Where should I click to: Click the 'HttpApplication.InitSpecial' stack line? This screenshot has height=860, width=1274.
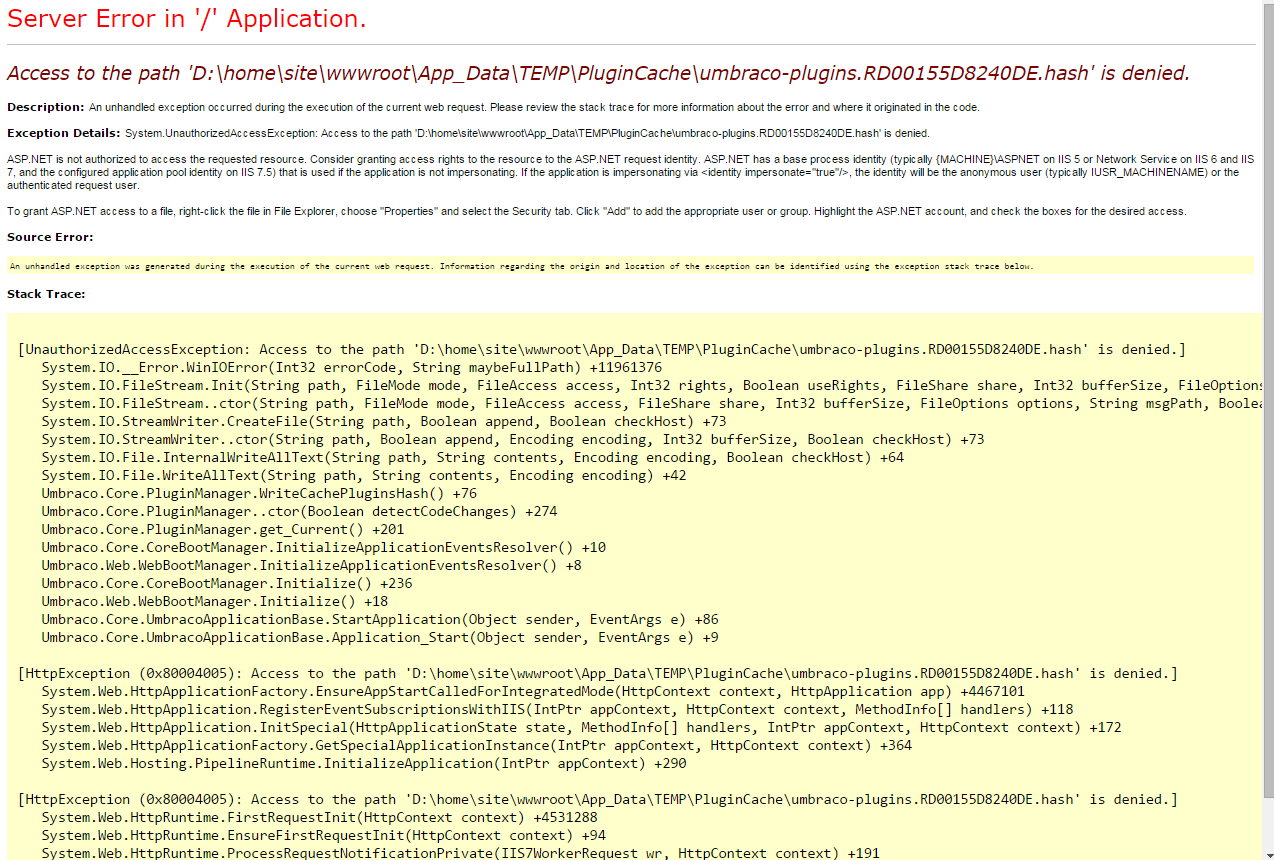(581, 727)
